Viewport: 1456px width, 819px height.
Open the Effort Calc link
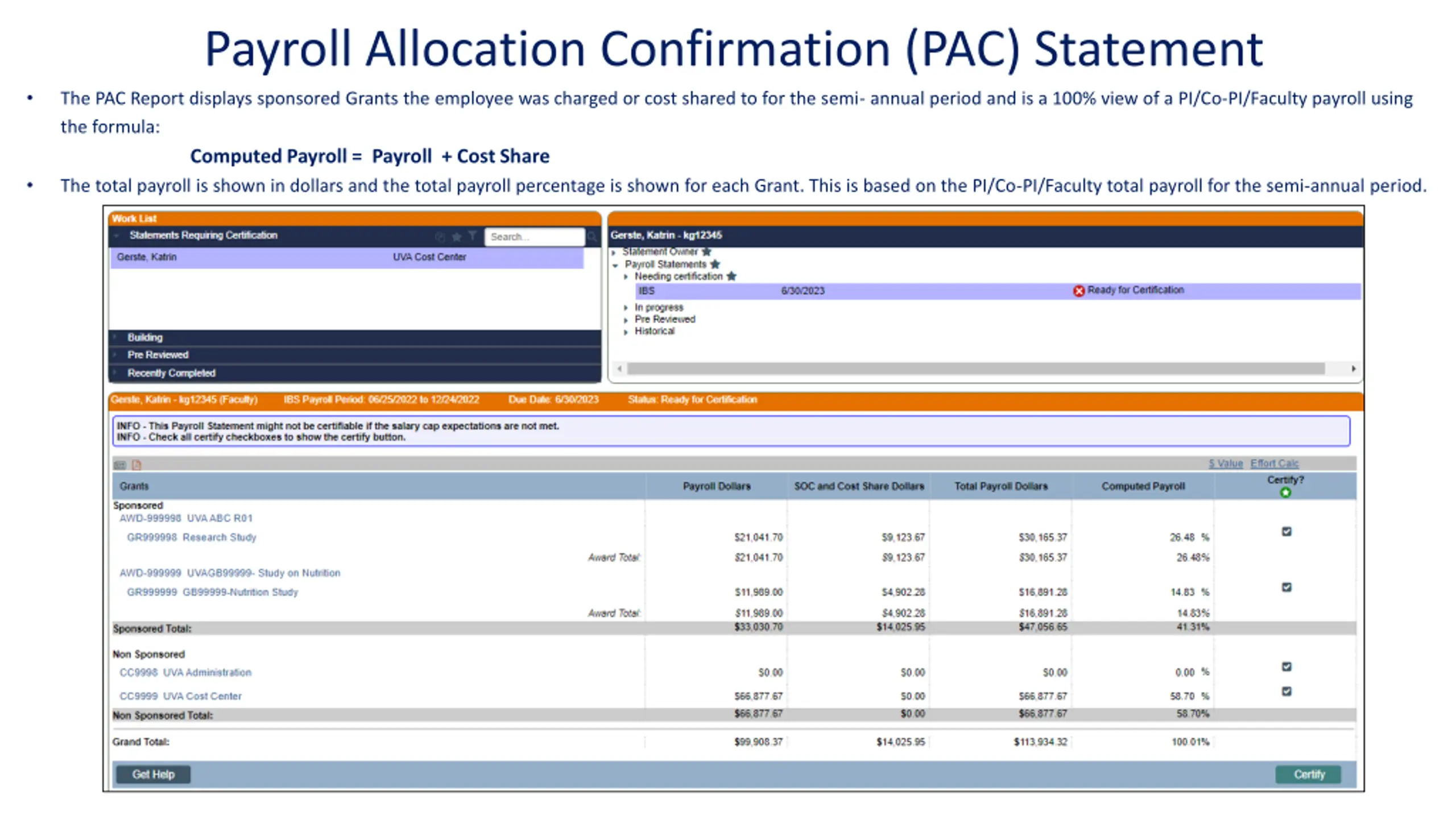tap(1274, 464)
